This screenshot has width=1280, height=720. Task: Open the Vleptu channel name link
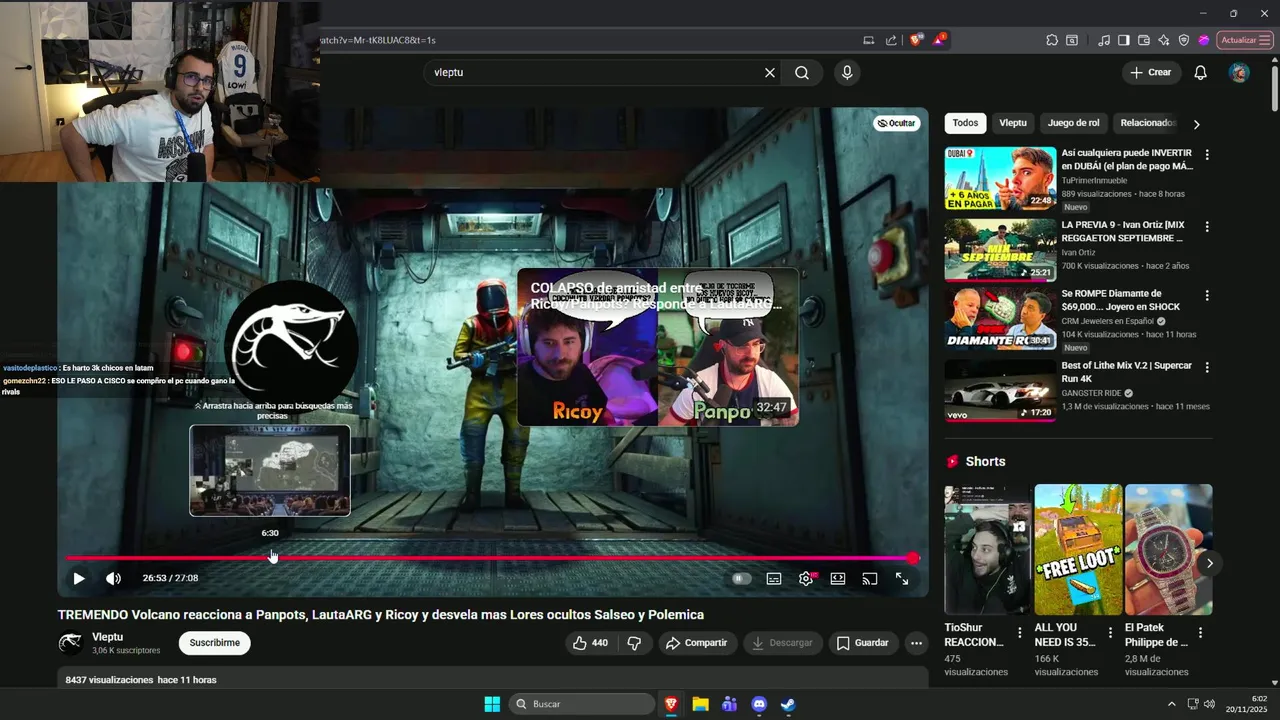tap(108, 637)
